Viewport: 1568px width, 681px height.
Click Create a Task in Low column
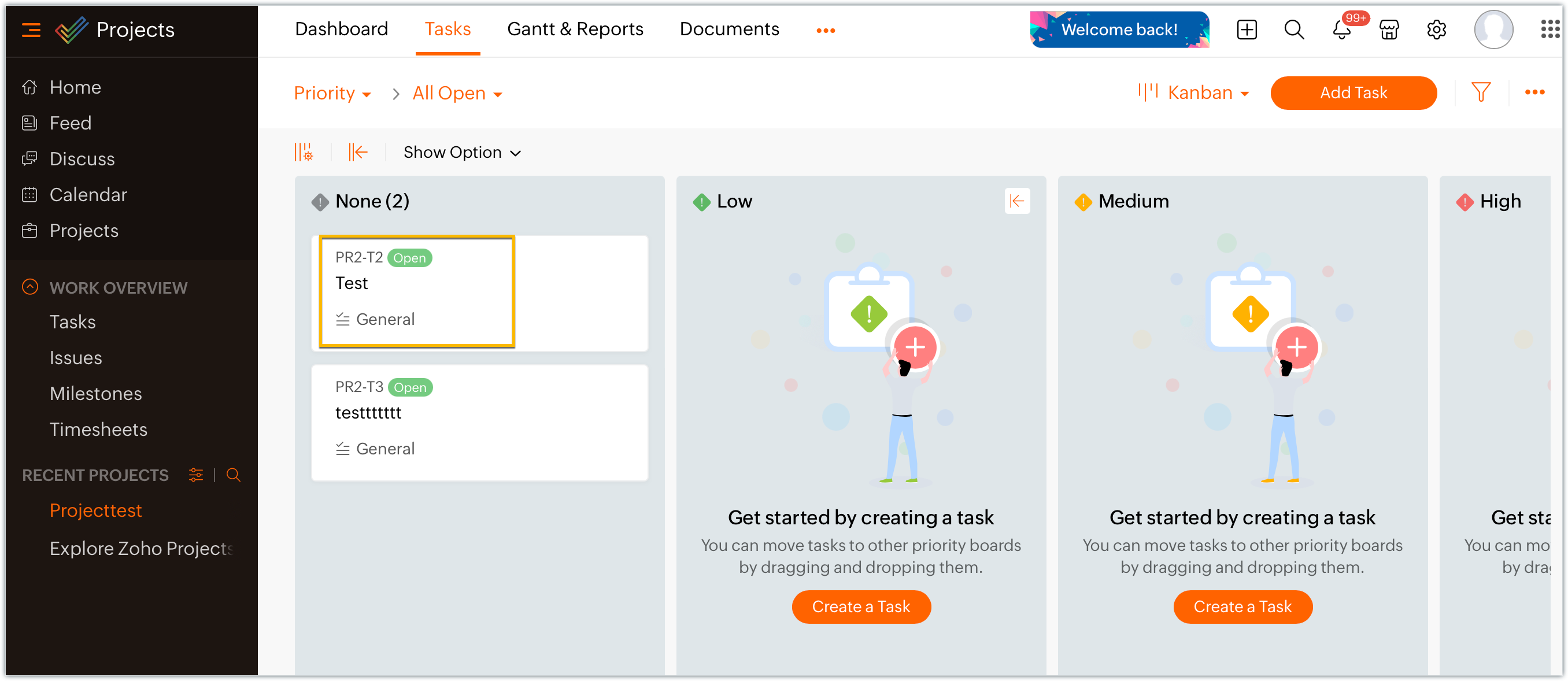tap(861, 606)
